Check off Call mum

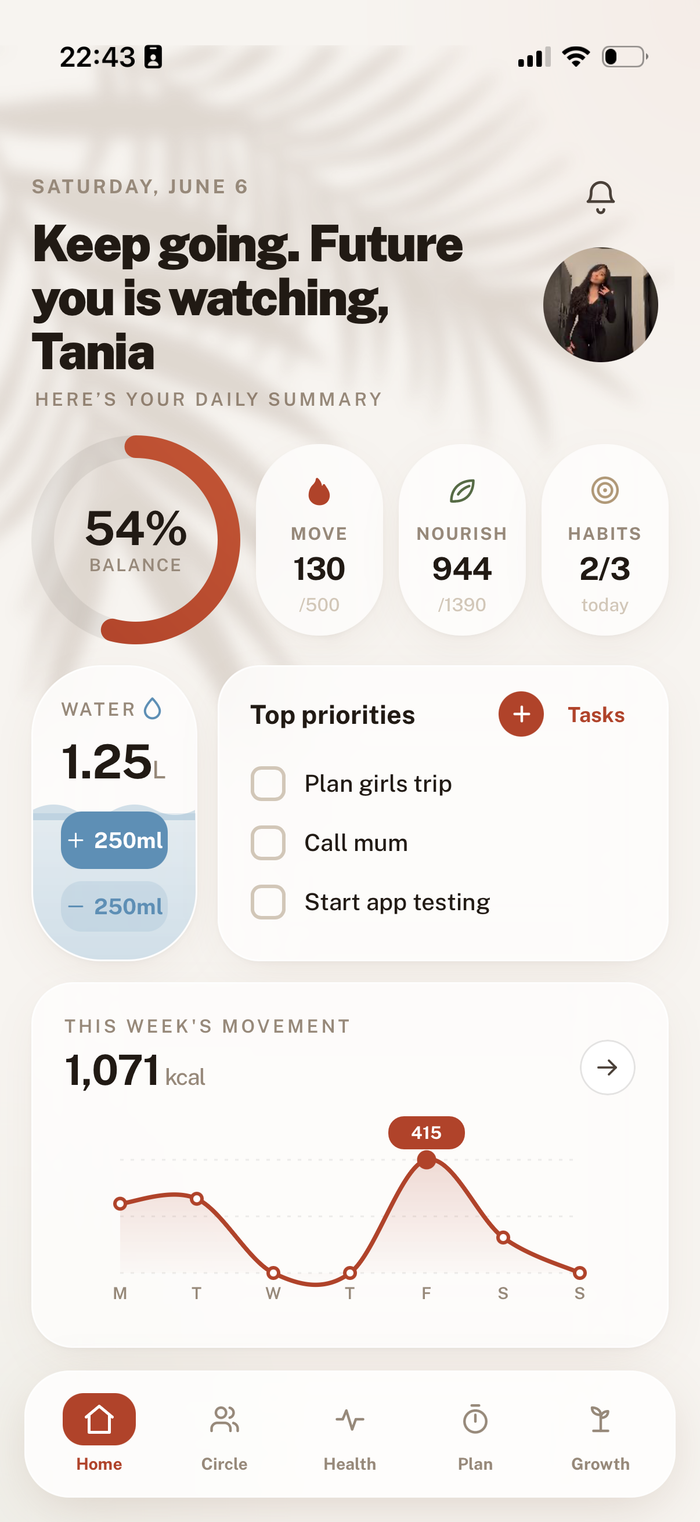[x=268, y=842]
